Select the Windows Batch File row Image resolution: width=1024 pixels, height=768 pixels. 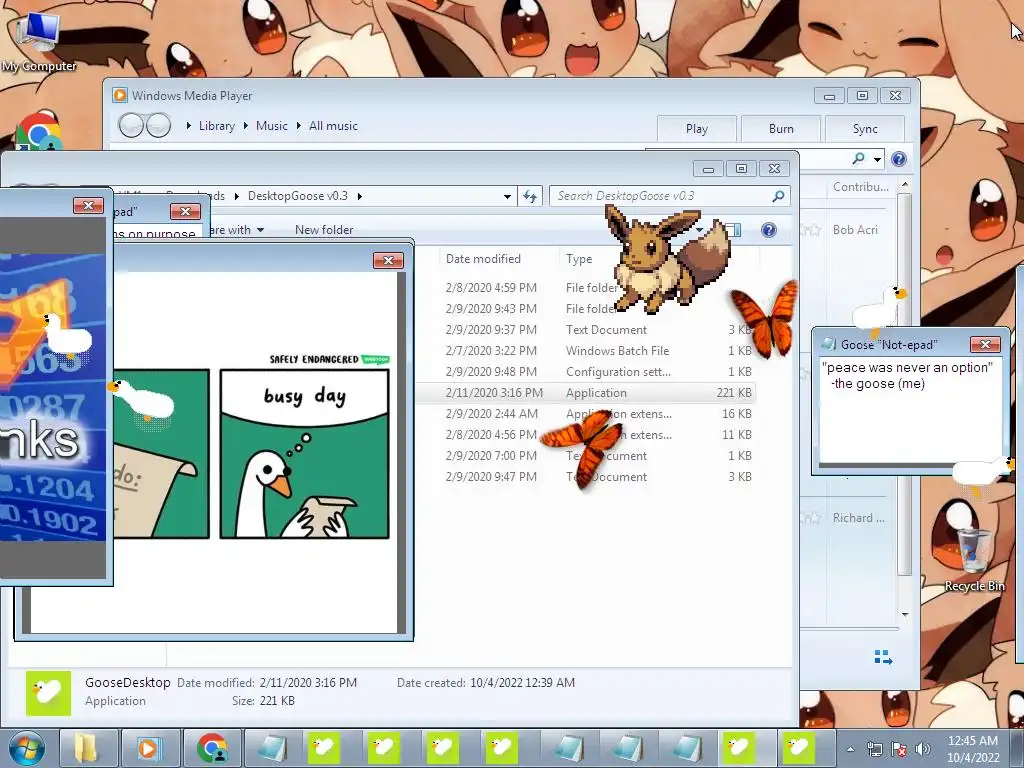pos(584,351)
